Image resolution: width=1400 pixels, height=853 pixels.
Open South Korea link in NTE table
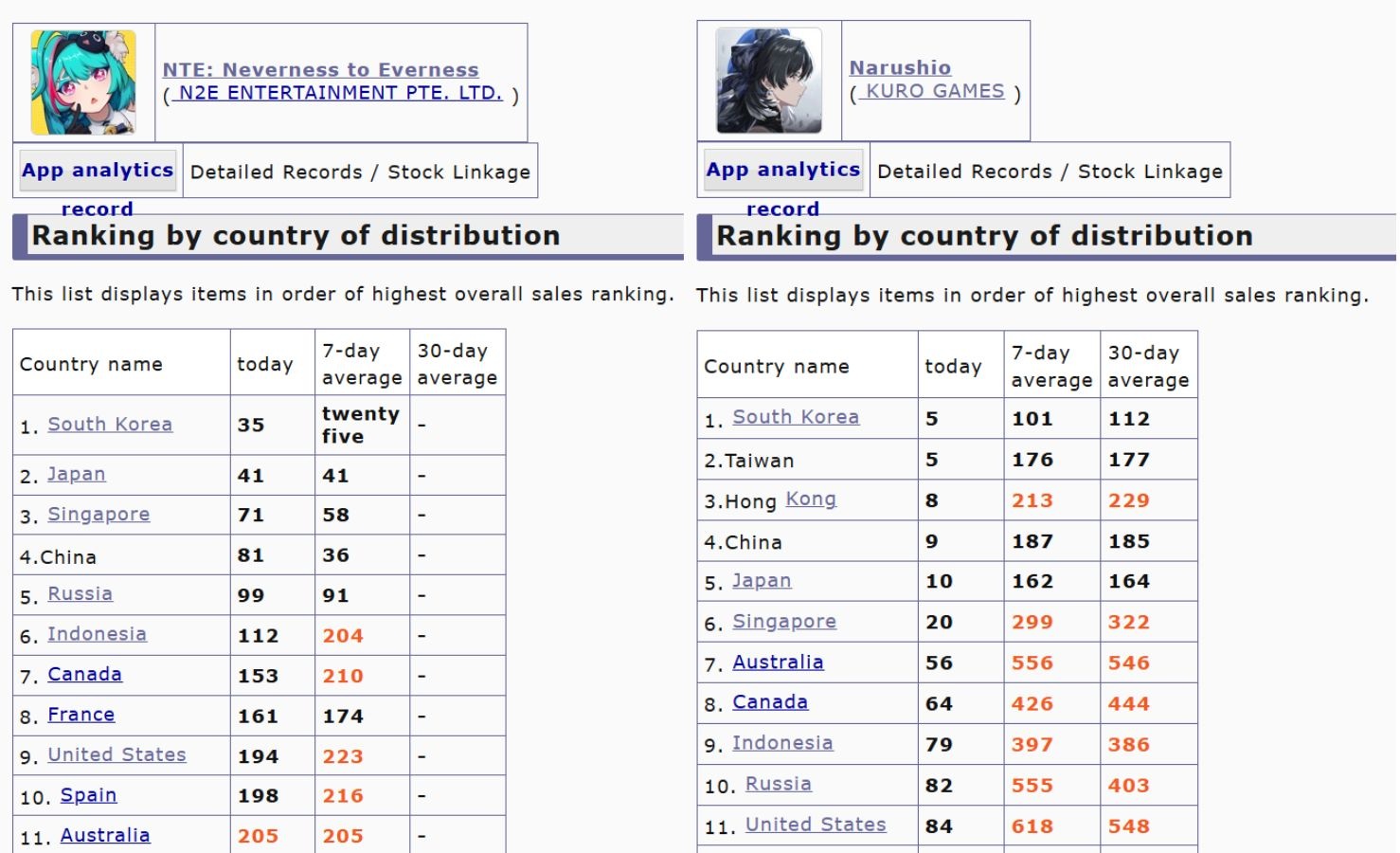click(110, 424)
